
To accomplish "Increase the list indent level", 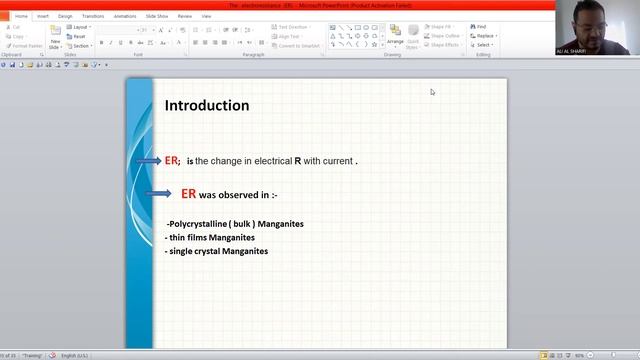I will pos(235,30).
